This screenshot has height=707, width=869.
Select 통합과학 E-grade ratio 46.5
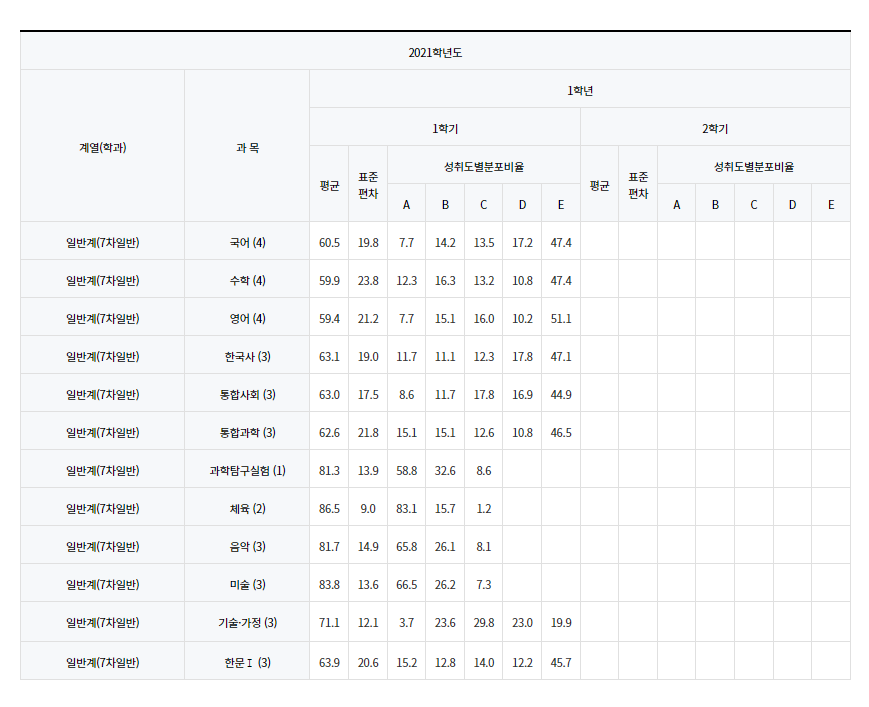(x=561, y=432)
